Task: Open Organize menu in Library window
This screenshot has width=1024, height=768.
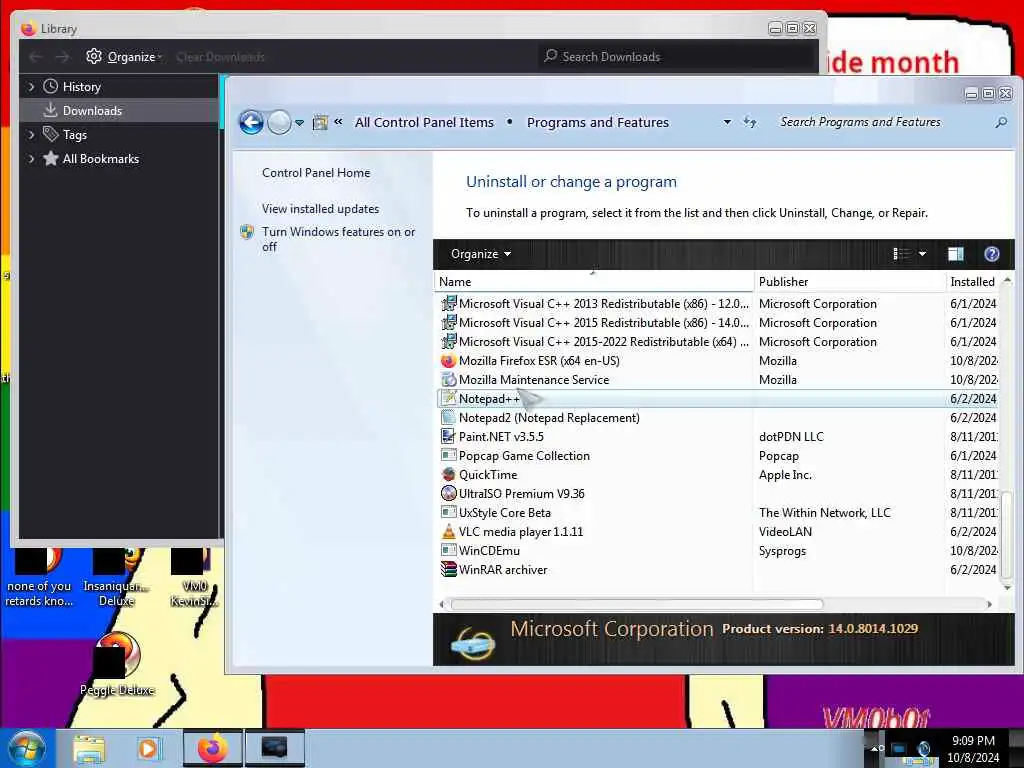Action: pos(124,57)
